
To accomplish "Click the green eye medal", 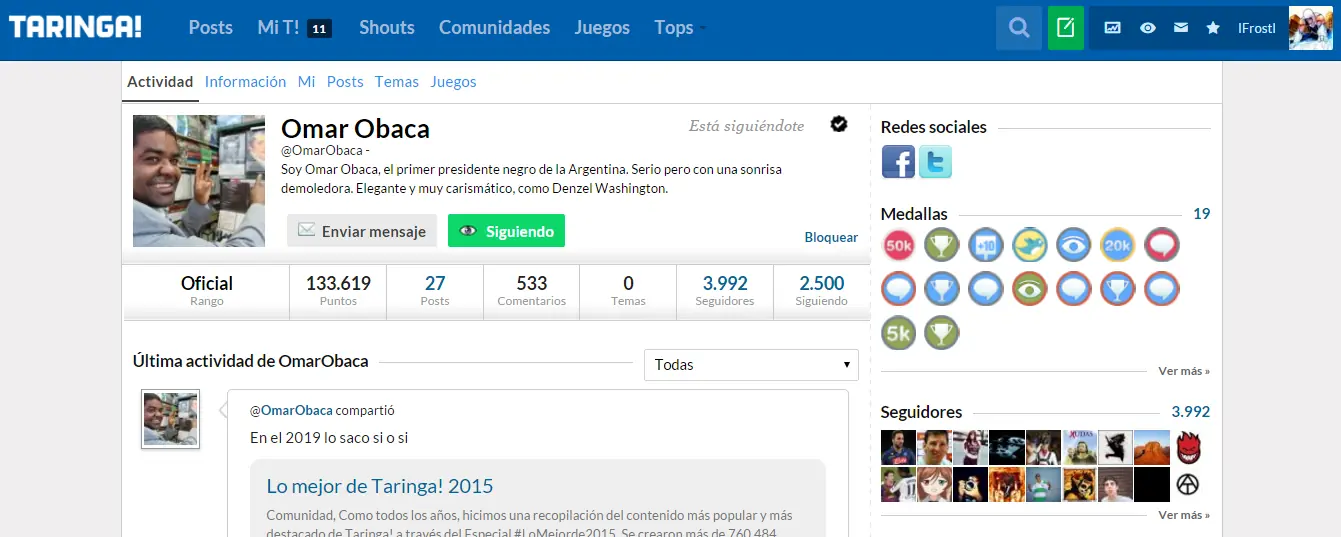I will coord(1030,289).
